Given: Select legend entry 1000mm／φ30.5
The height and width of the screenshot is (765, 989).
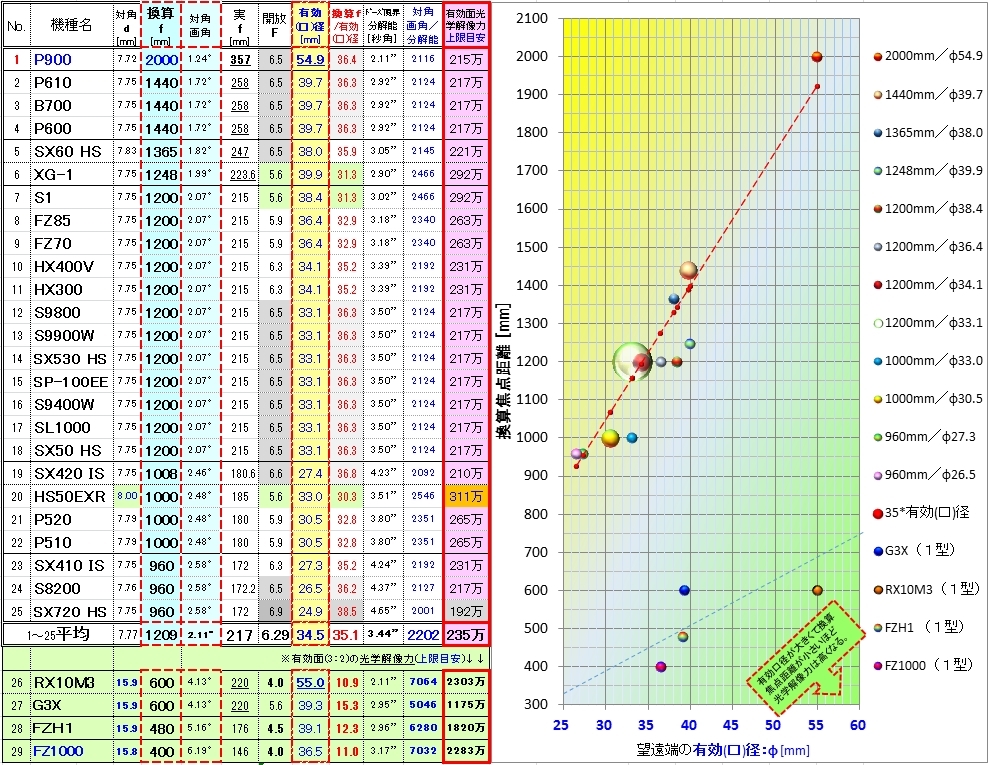Looking at the screenshot, I should 928,399.
